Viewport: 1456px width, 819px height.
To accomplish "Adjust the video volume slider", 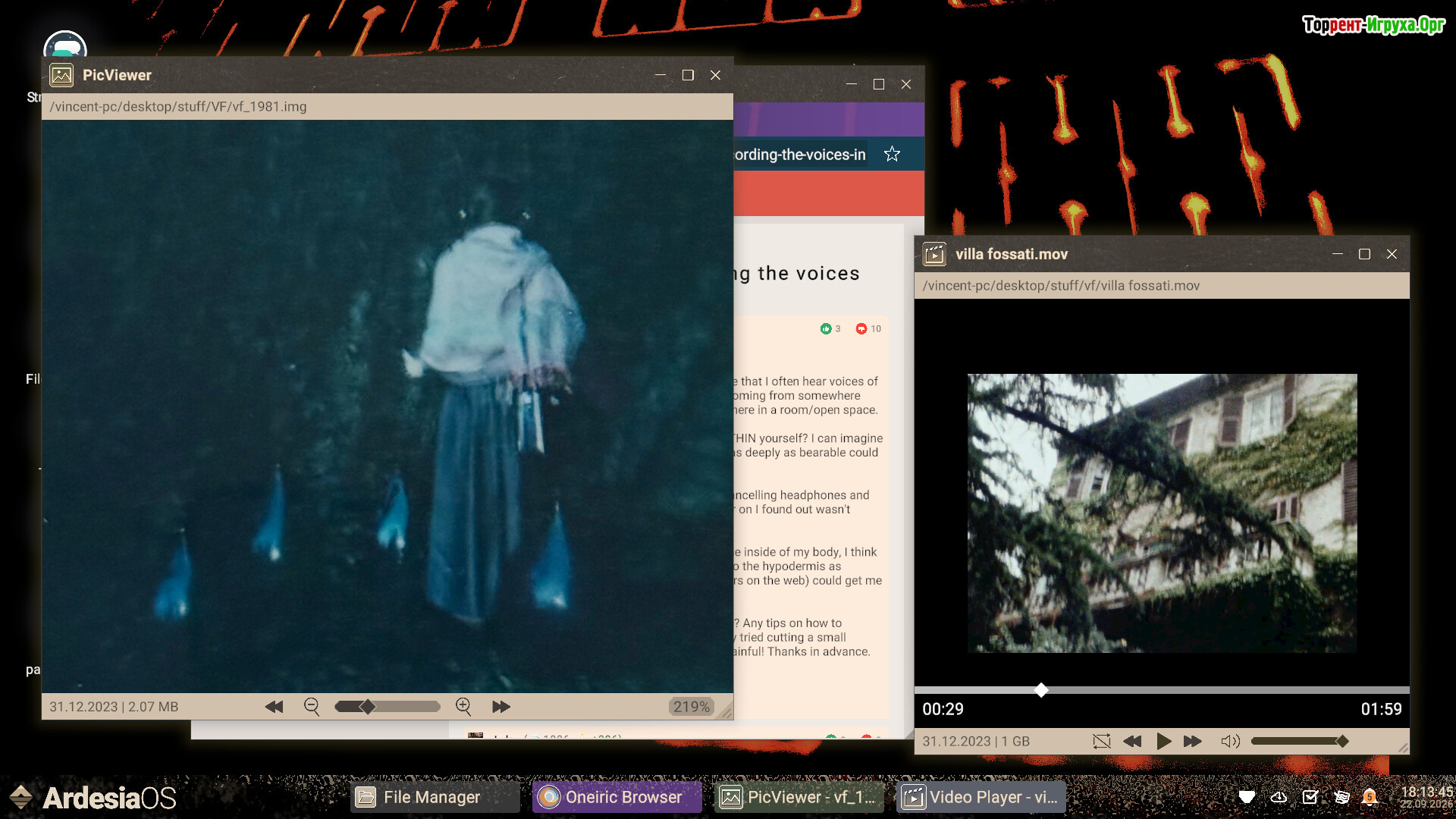I will [1298, 741].
